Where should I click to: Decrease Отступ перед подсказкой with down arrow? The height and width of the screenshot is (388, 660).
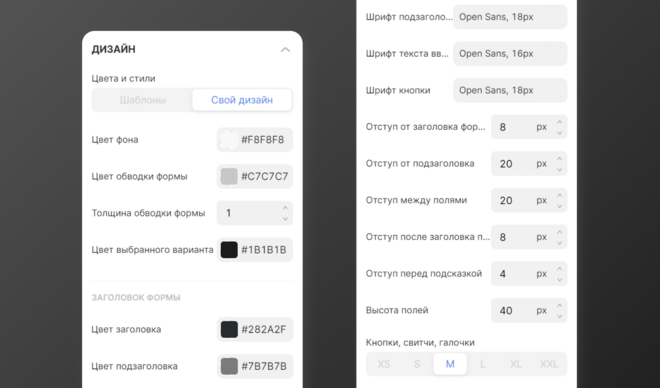pyautogui.click(x=559, y=279)
